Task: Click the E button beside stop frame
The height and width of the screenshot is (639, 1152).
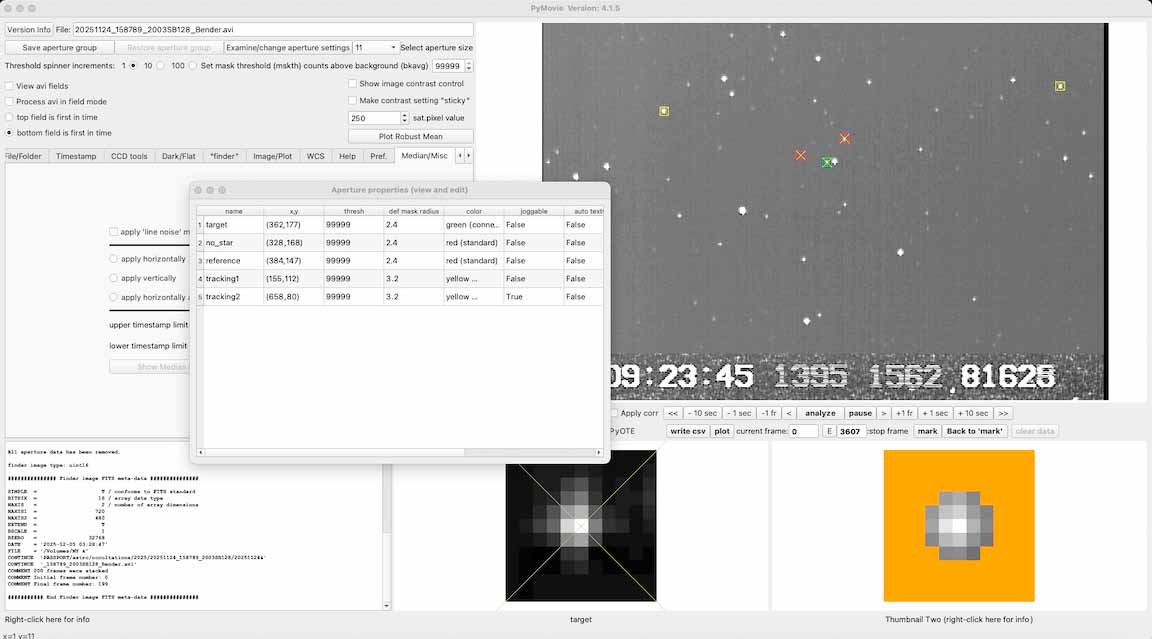Action: coord(828,431)
